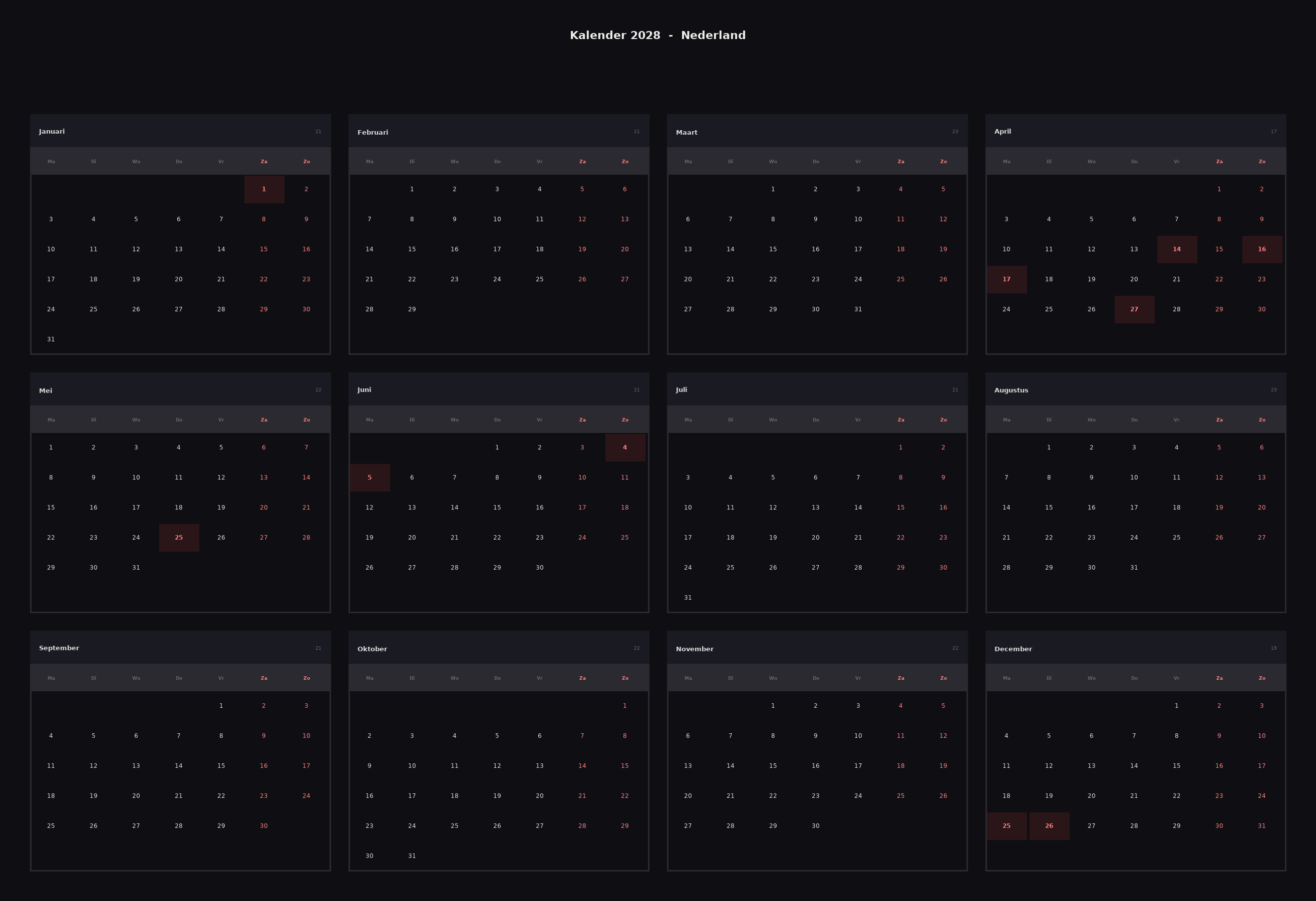Viewport: 1316px width, 901px height.
Task: Select January 1 highlighted holiday
Action: coord(264,189)
